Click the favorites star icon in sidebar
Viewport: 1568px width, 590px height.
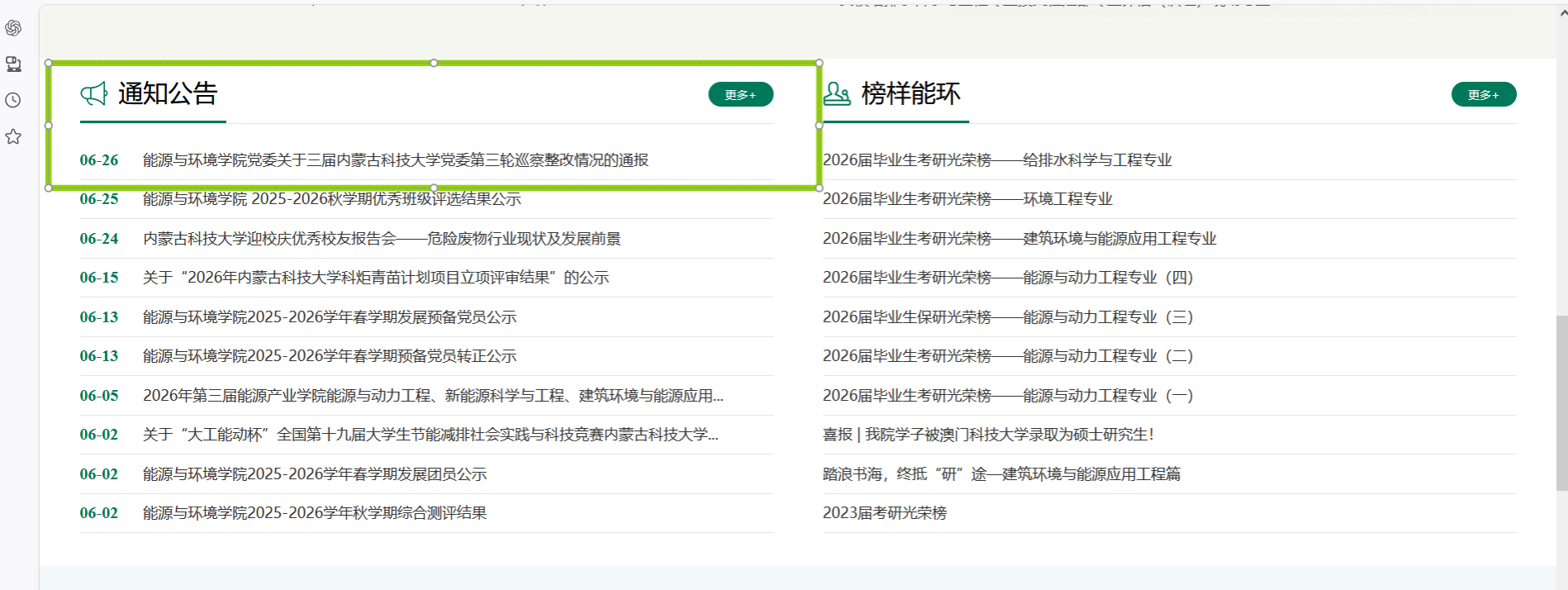pos(13,136)
